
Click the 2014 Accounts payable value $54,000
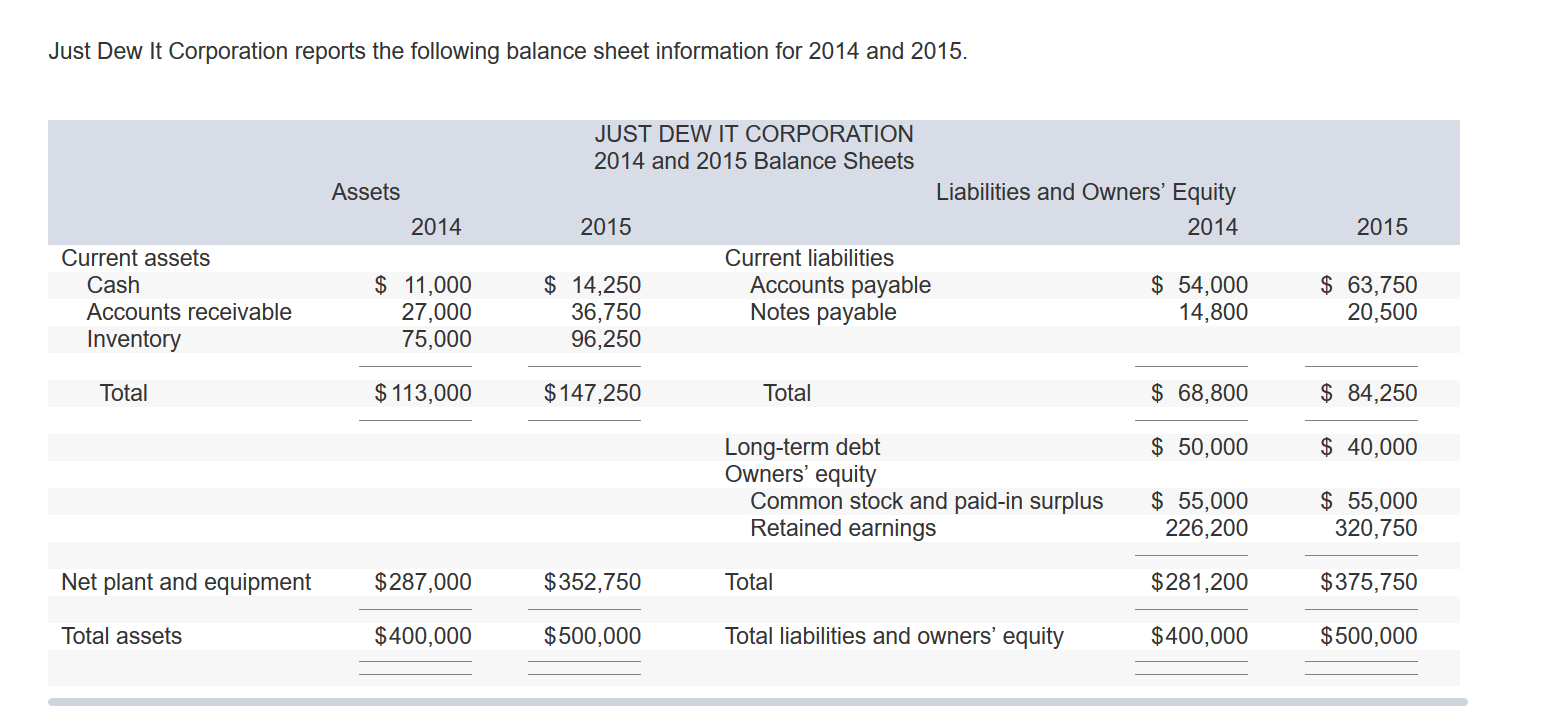[x=1200, y=285]
